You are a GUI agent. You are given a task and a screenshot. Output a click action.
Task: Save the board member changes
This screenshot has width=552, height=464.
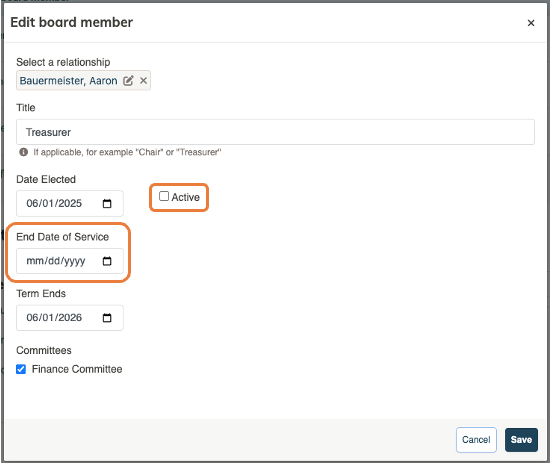521,440
